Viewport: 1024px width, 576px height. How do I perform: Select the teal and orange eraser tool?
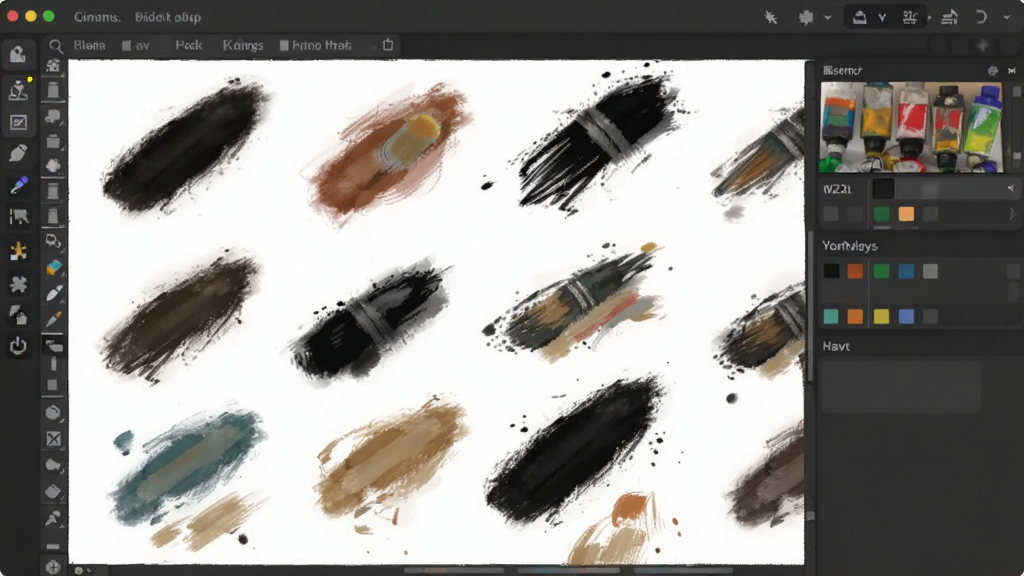[x=54, y=267]
